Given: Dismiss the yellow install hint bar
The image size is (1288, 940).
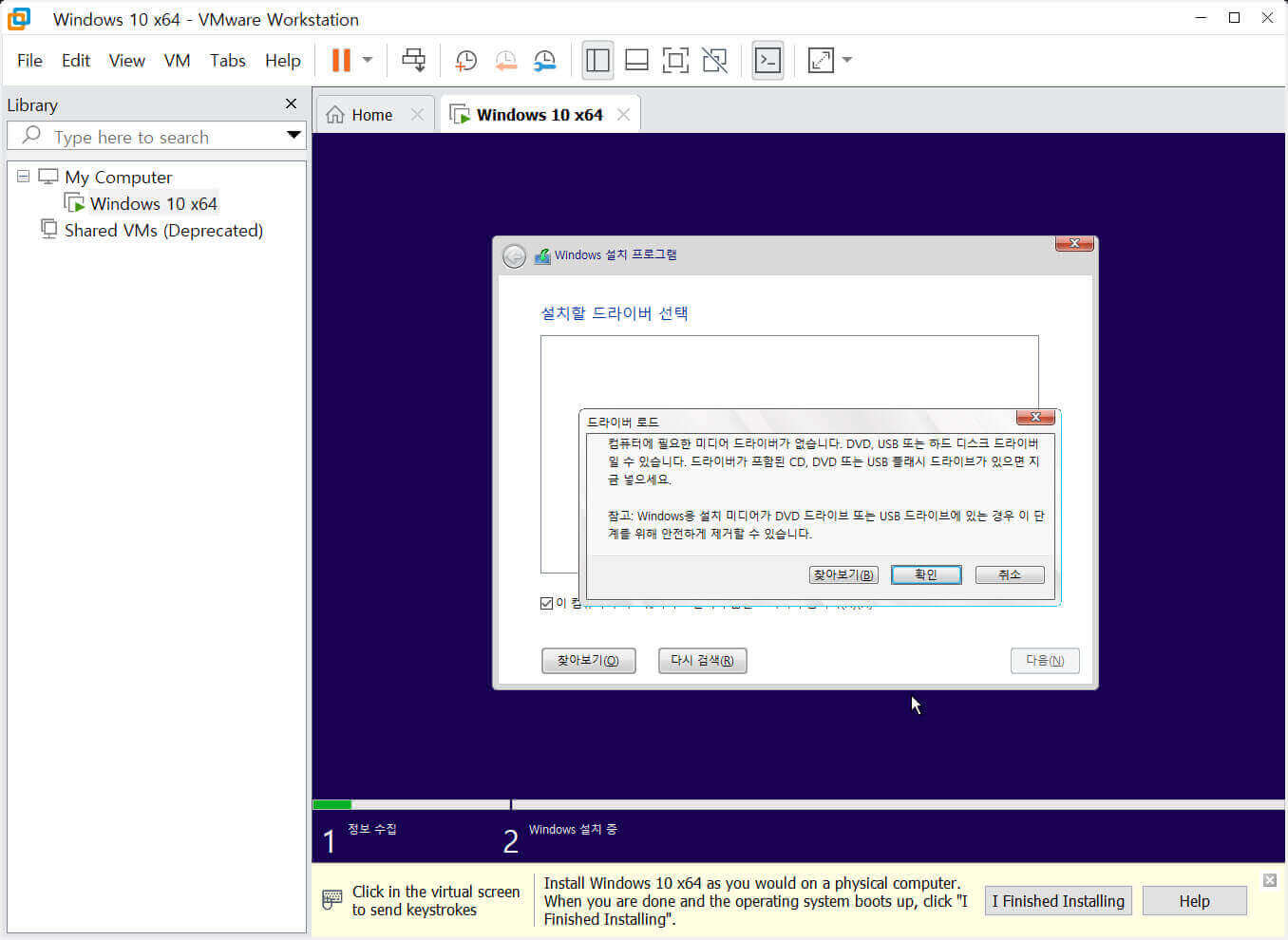Looking at the screenshot, I should point(1270,880).
